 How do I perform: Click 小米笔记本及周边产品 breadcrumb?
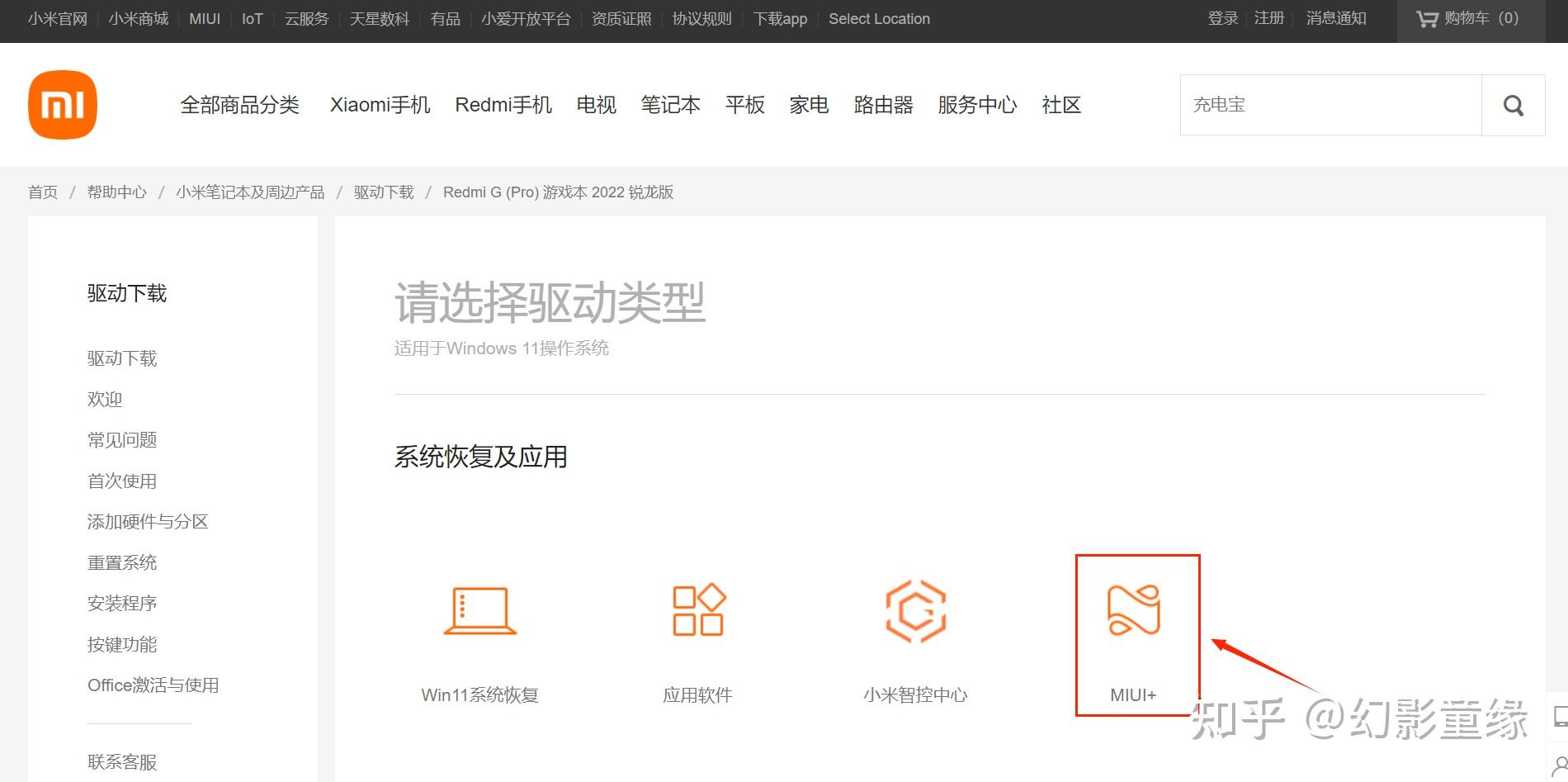[250, 192]
